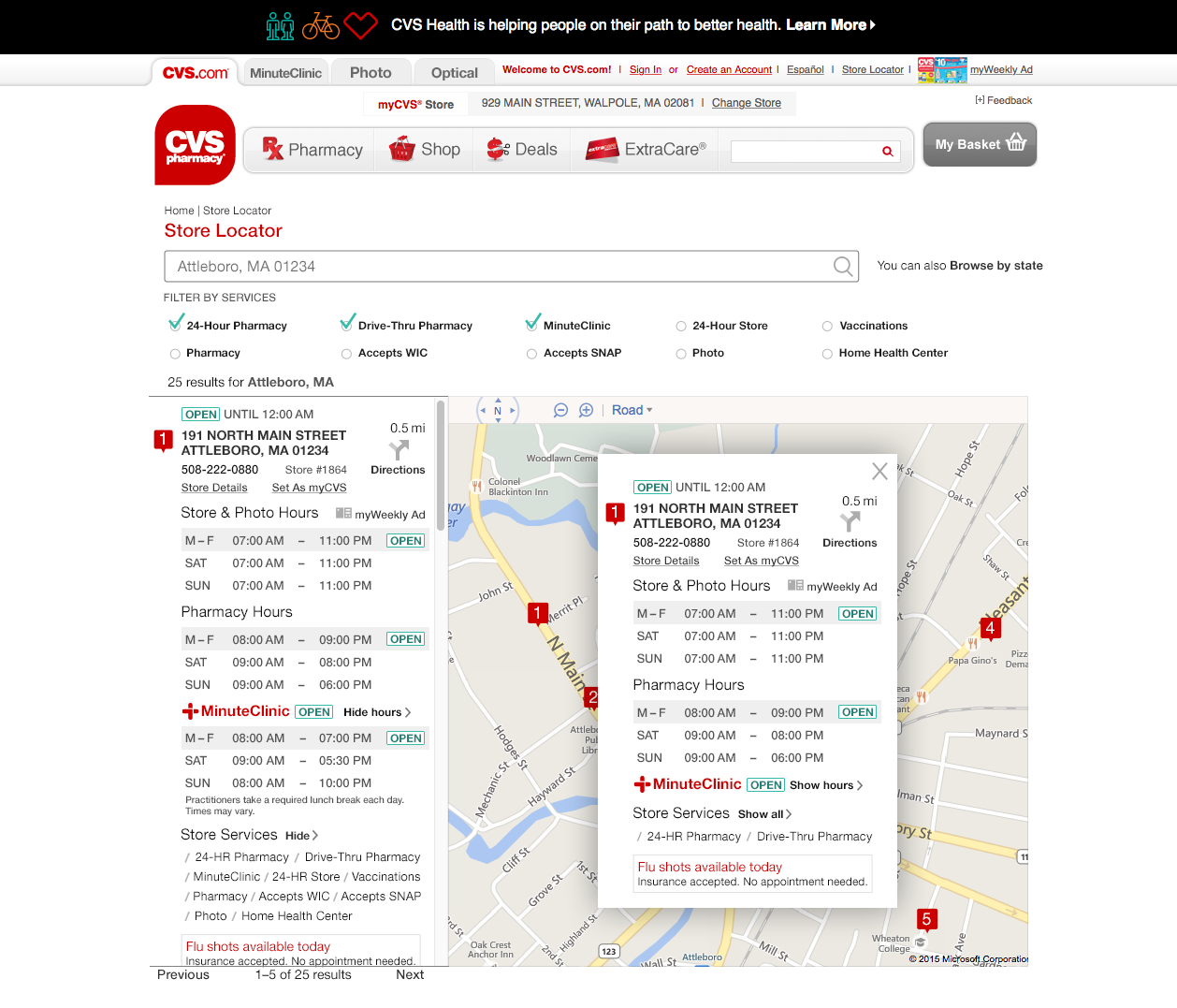Uncheck the 24-Hour Pharmacy filter
Image resolution: width=1177 pixels, height=1008 pixels.
click(x=175, y=324)
